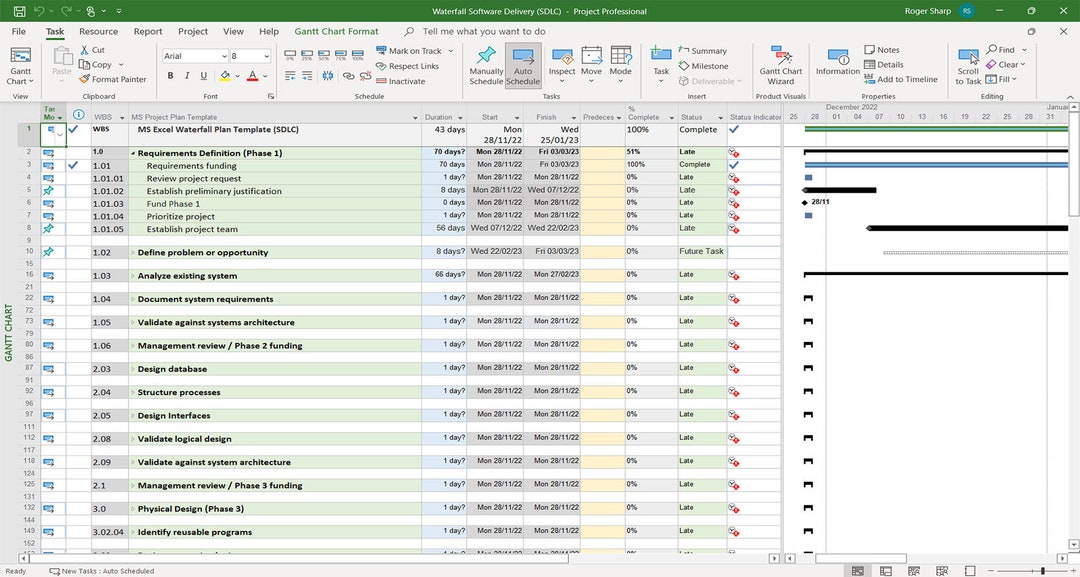Open the Gantt Chart Format tab
Screen dimensions: 1080x577
[x=336, y=31]
